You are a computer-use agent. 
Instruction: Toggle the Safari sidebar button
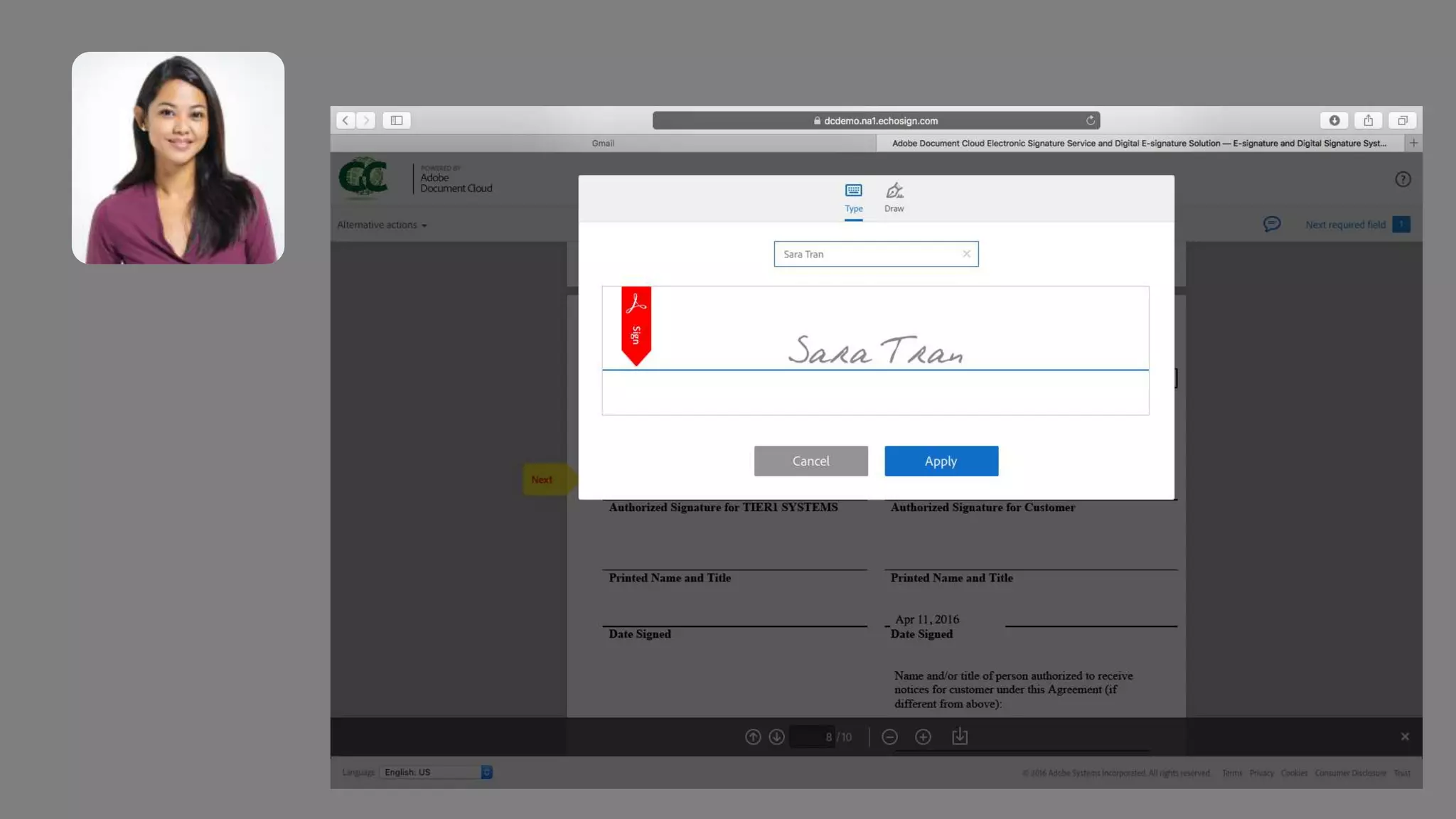pyautogui.click(x=397, y=120)
